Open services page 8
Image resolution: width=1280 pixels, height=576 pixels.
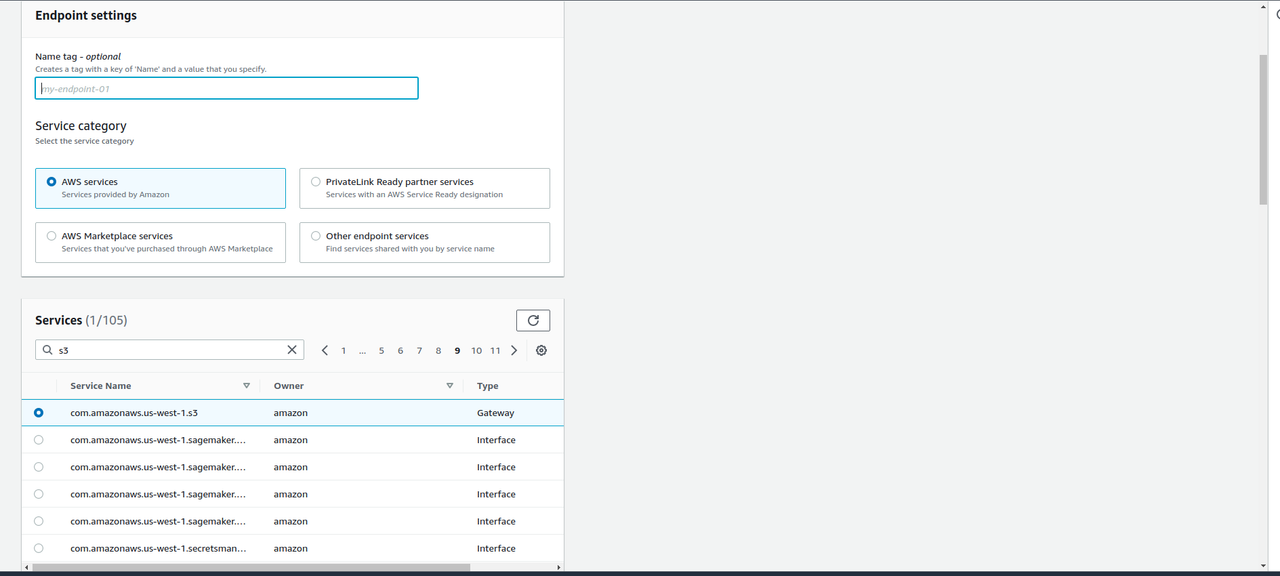pos(438,350)
